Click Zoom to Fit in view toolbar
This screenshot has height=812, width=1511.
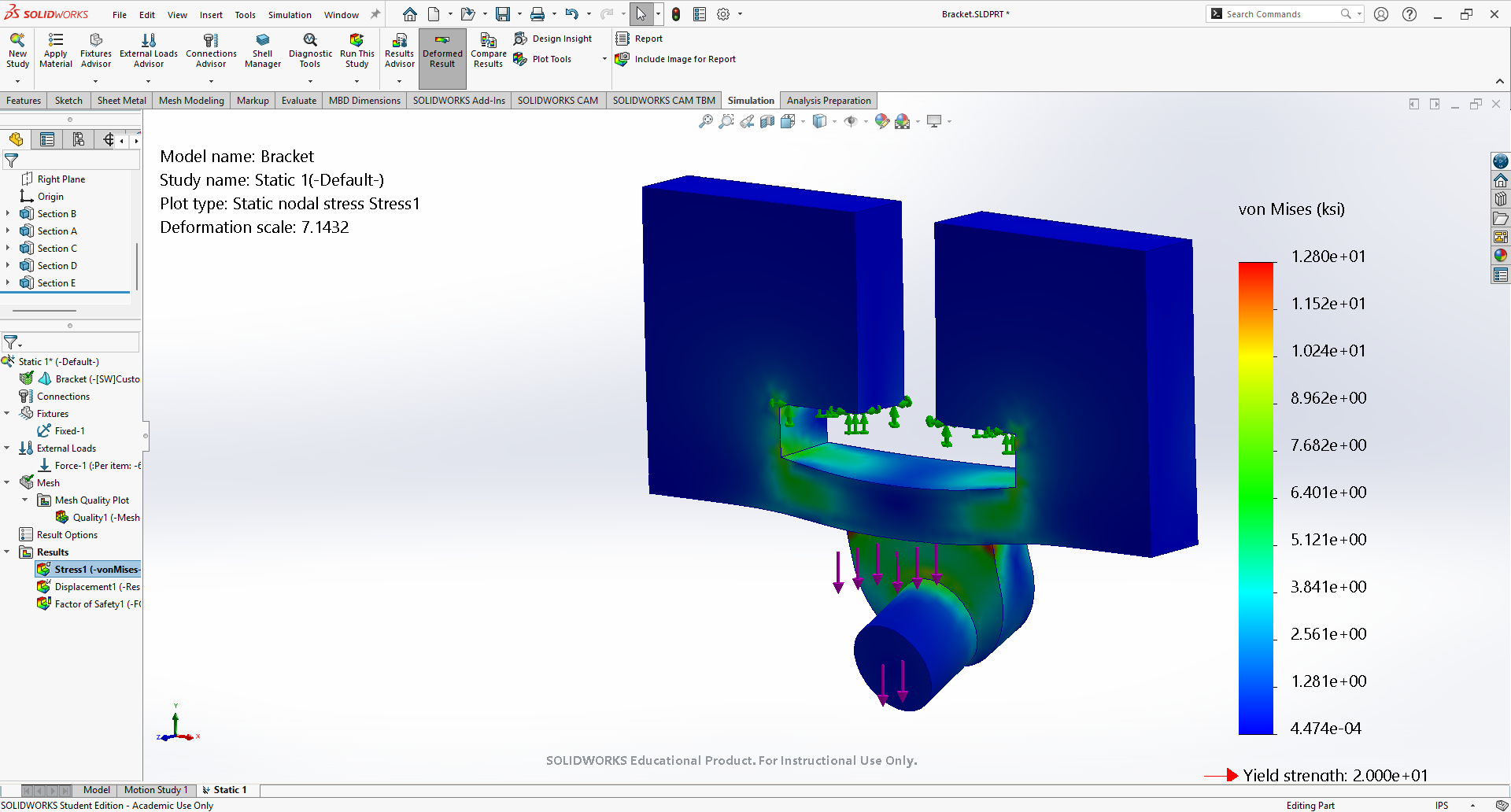(706, 121)
